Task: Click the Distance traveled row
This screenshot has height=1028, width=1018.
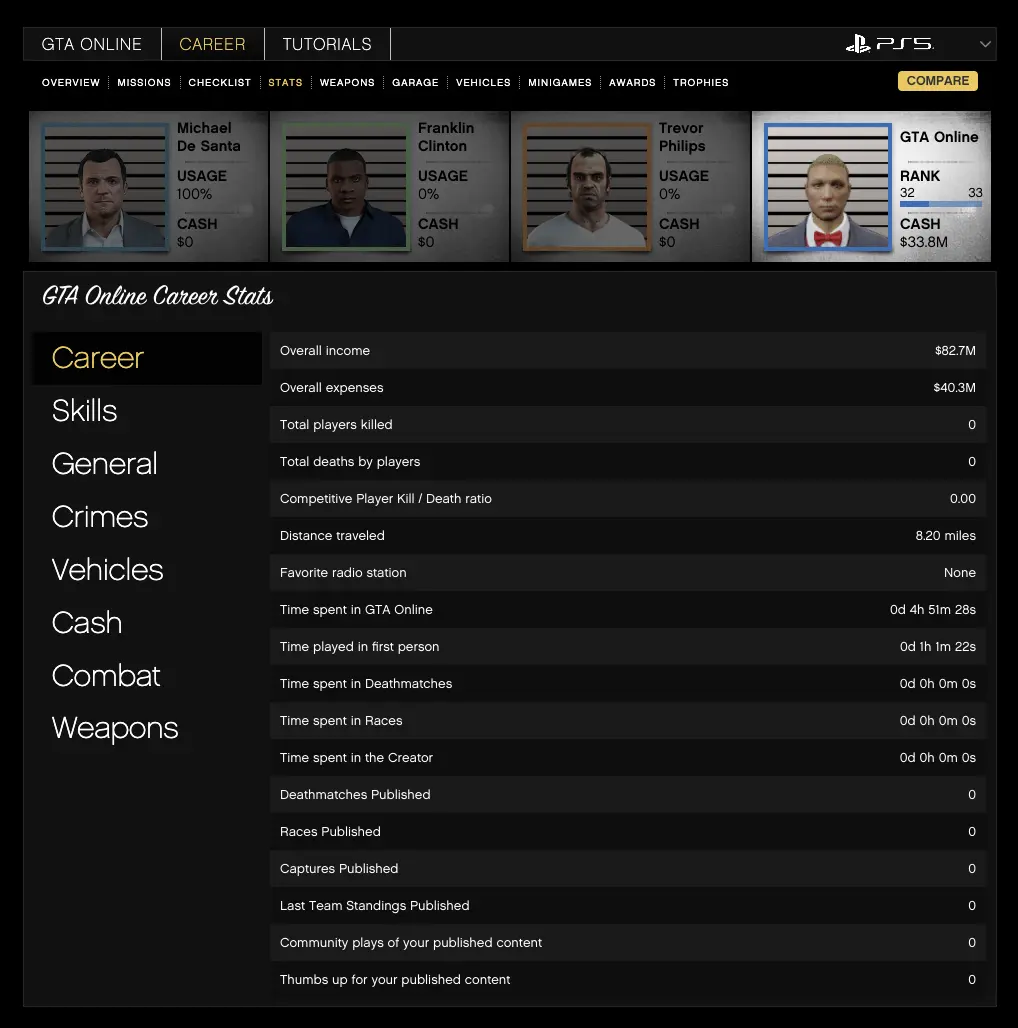Action: pyautogui.click(x=627, y=536)
